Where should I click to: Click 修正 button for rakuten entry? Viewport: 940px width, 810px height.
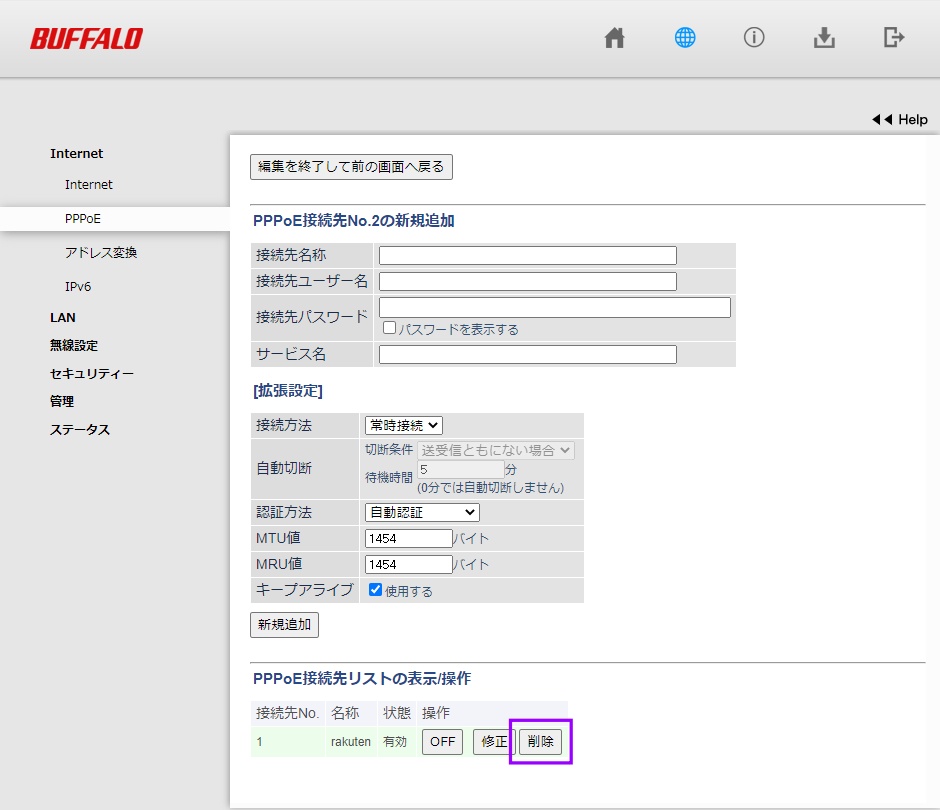pyautogui.click(x=493, y=742)
